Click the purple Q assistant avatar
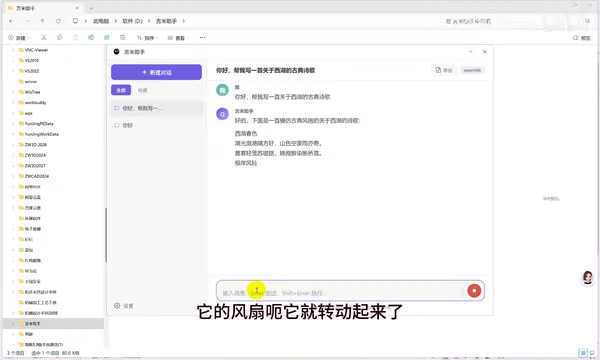Screen dimensions: 600x360 coord(222,114)
